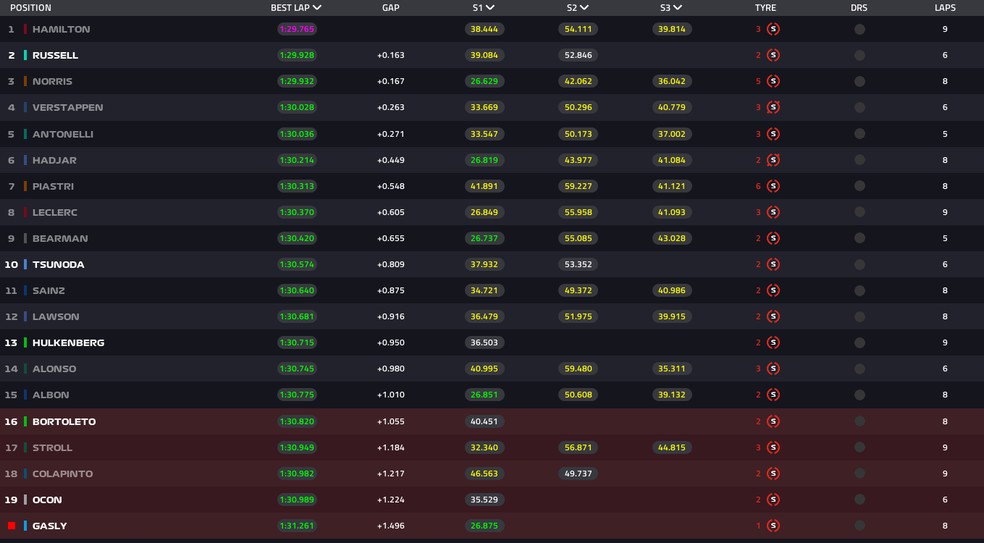Click the team color bar next to Antonelli

tap(25, 133)
